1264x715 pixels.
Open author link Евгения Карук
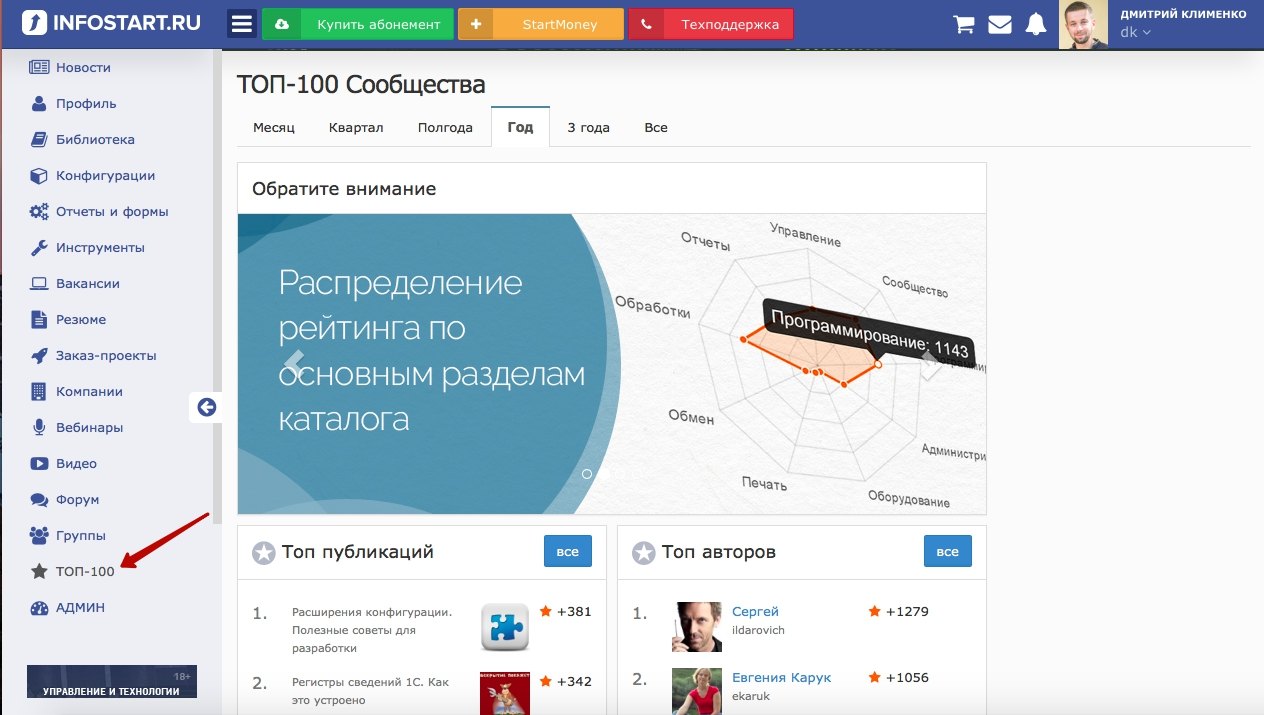pyautogui.click(x=781, y=677)
